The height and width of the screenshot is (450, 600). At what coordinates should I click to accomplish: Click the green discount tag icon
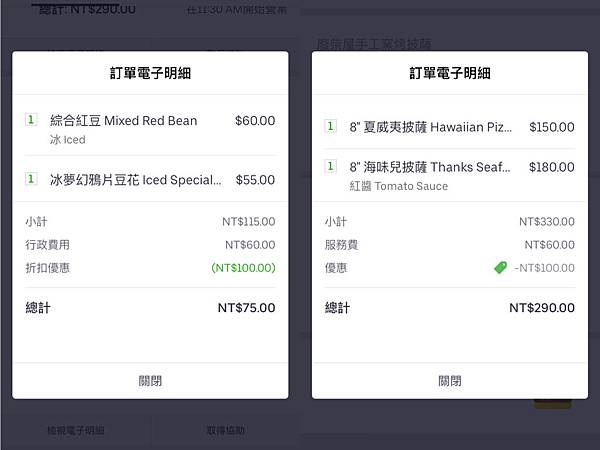click(500, 268)
